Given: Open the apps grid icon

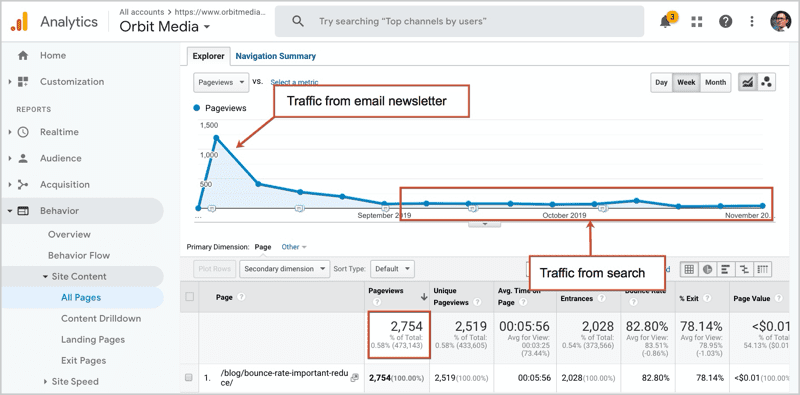Looking at the screenshot, I should pos(696,21).
